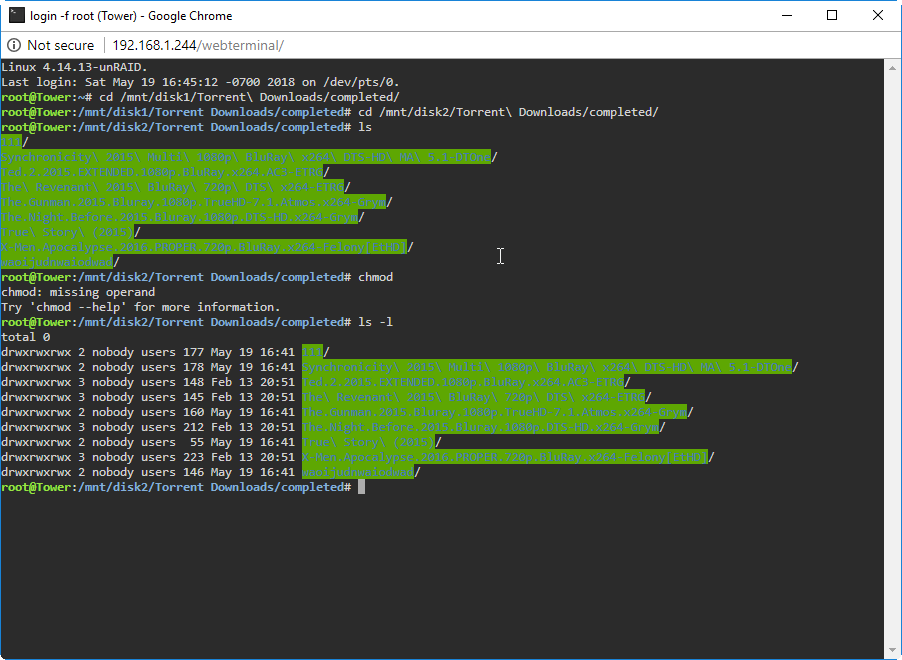The height and width of the screenshot is (660, 902).
Task: Click the 'Not secure' label
Action: [60, 45]
